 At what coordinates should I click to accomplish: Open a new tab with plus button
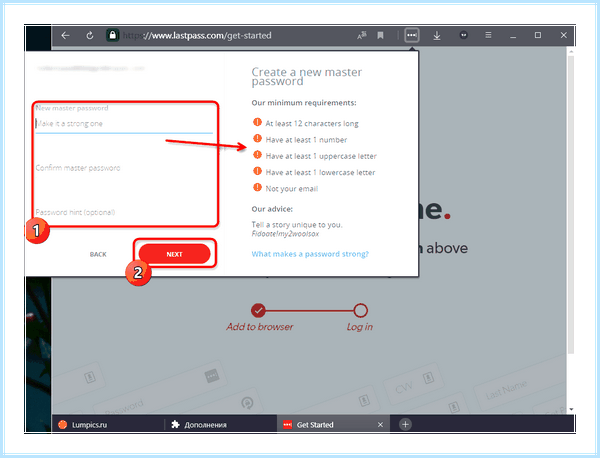click(x=405, y=424)
